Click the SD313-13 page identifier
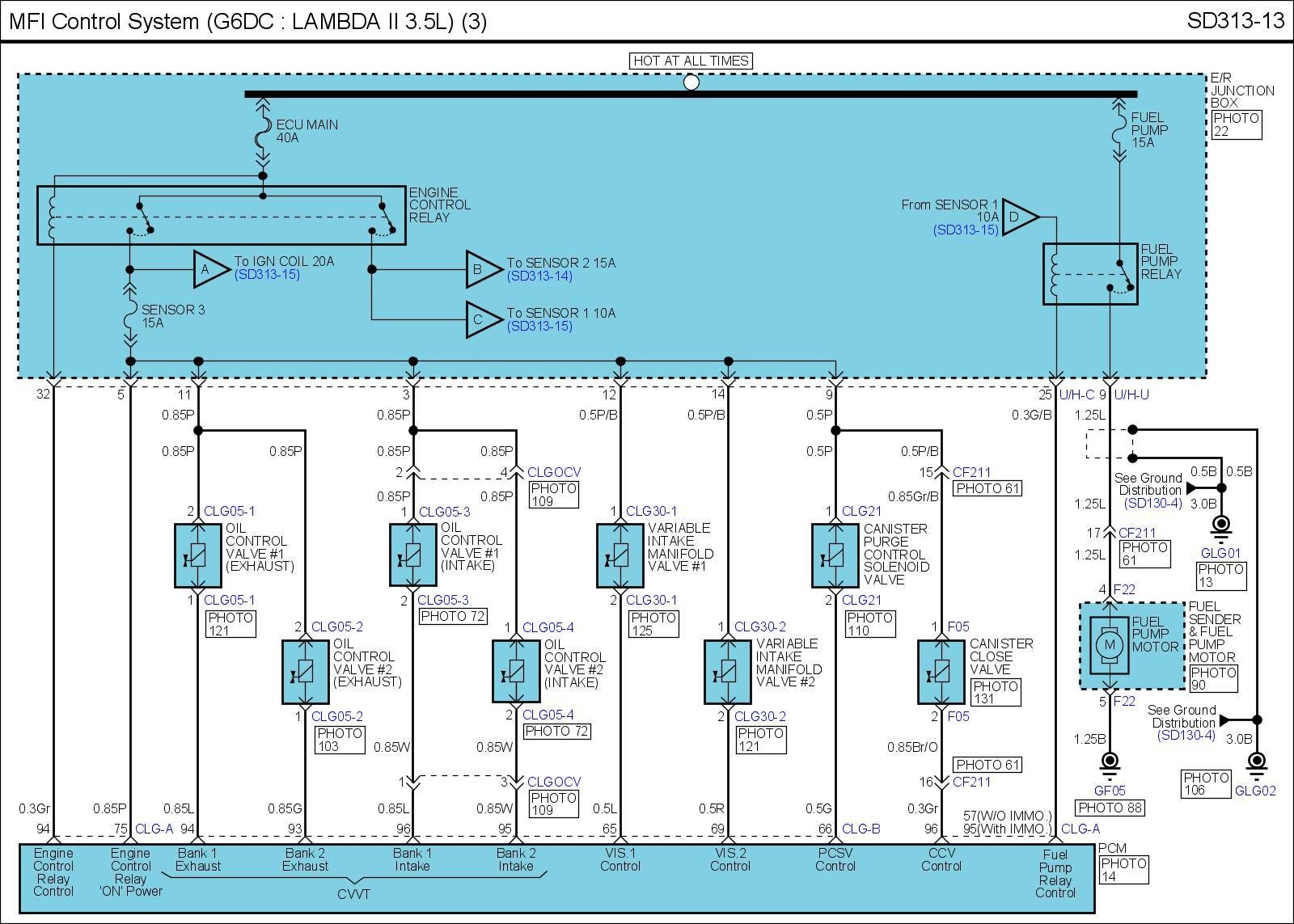The width and height of the screenshot is (1294, 924). point(1235,20)
